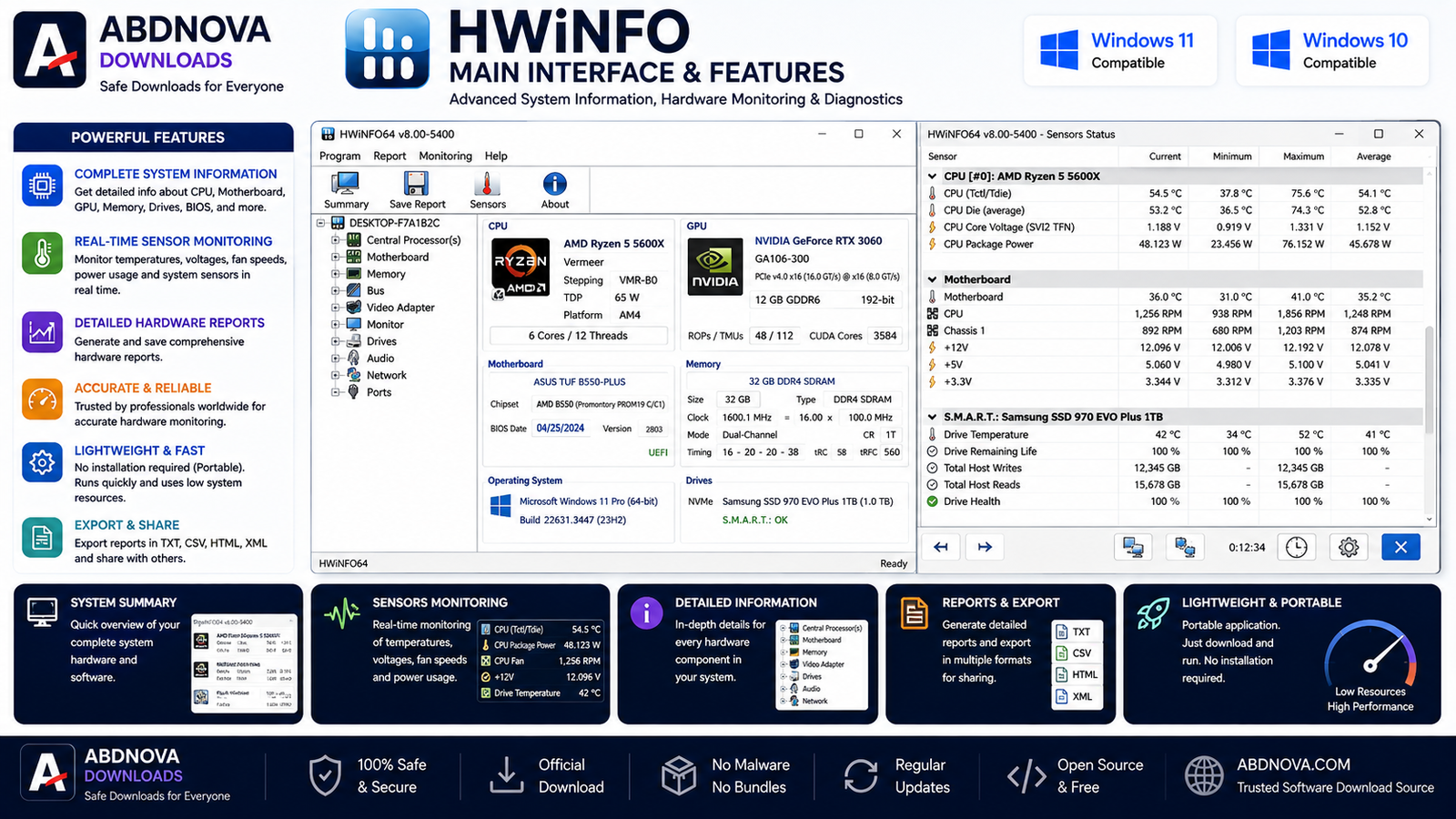Click the Minimum column header
Screen dimensions: 1456x819
point(1232,157)
